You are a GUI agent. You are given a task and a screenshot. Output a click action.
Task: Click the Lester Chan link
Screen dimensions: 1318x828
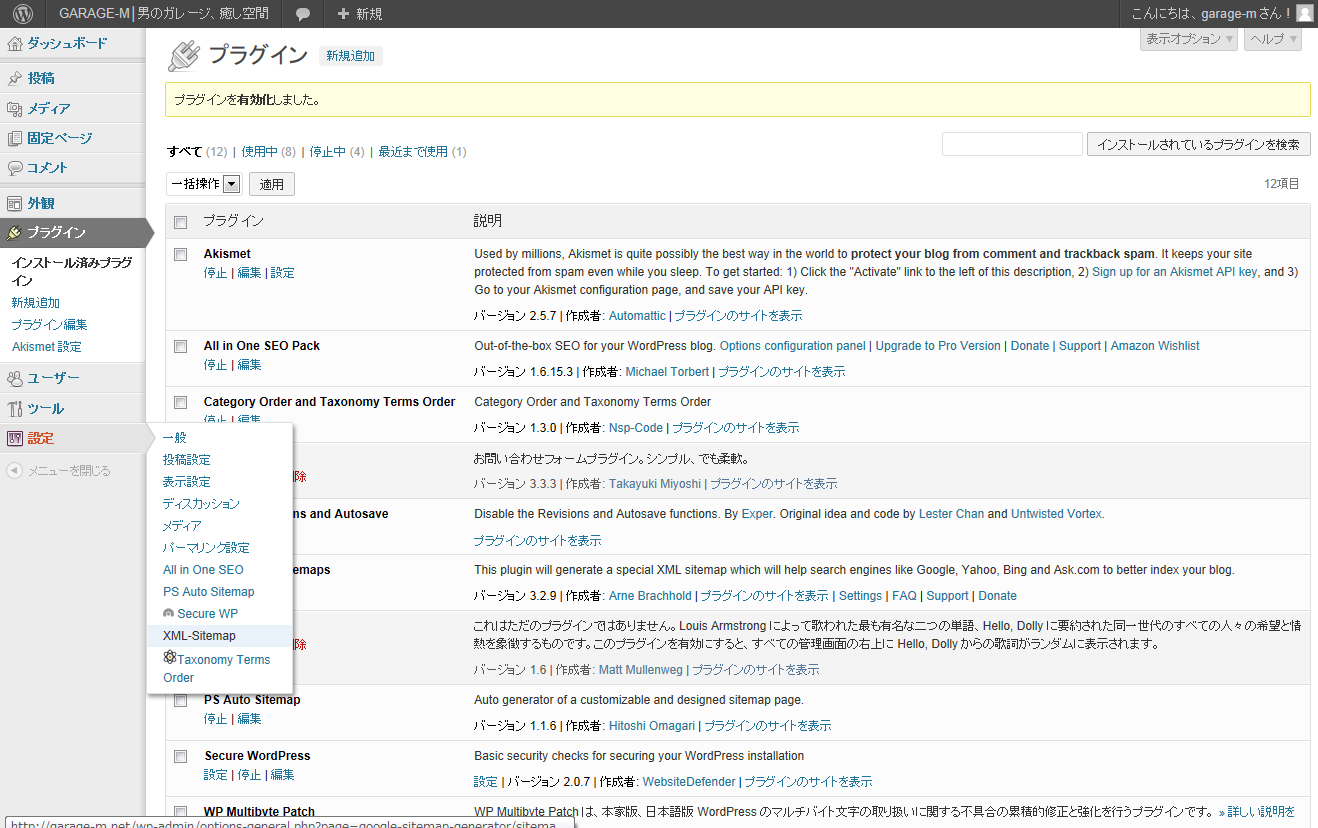[952, 514]
